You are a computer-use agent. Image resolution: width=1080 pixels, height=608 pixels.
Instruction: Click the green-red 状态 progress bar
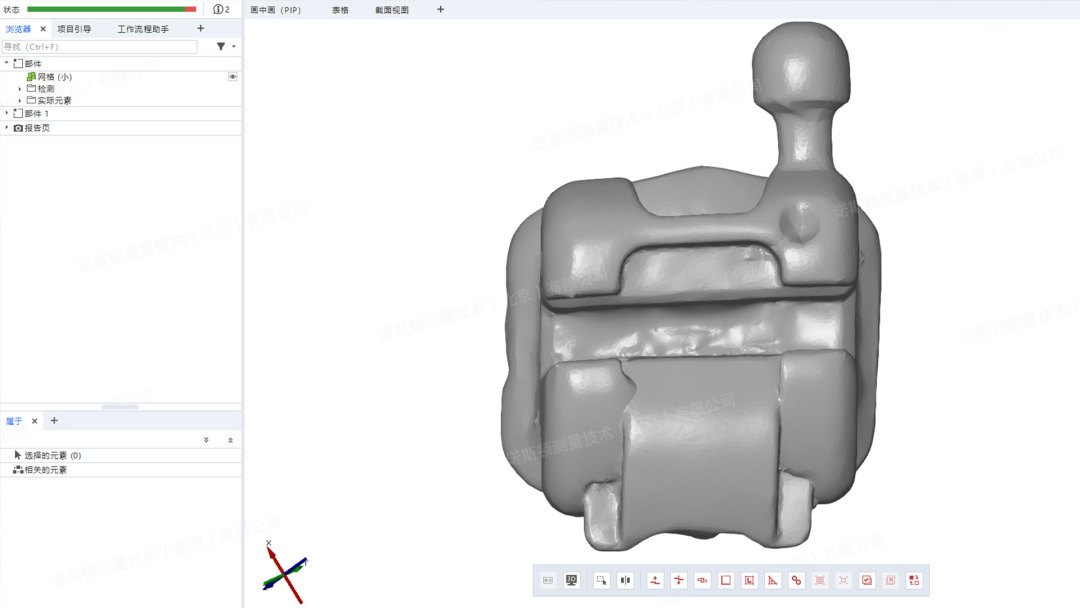point(111,9)
